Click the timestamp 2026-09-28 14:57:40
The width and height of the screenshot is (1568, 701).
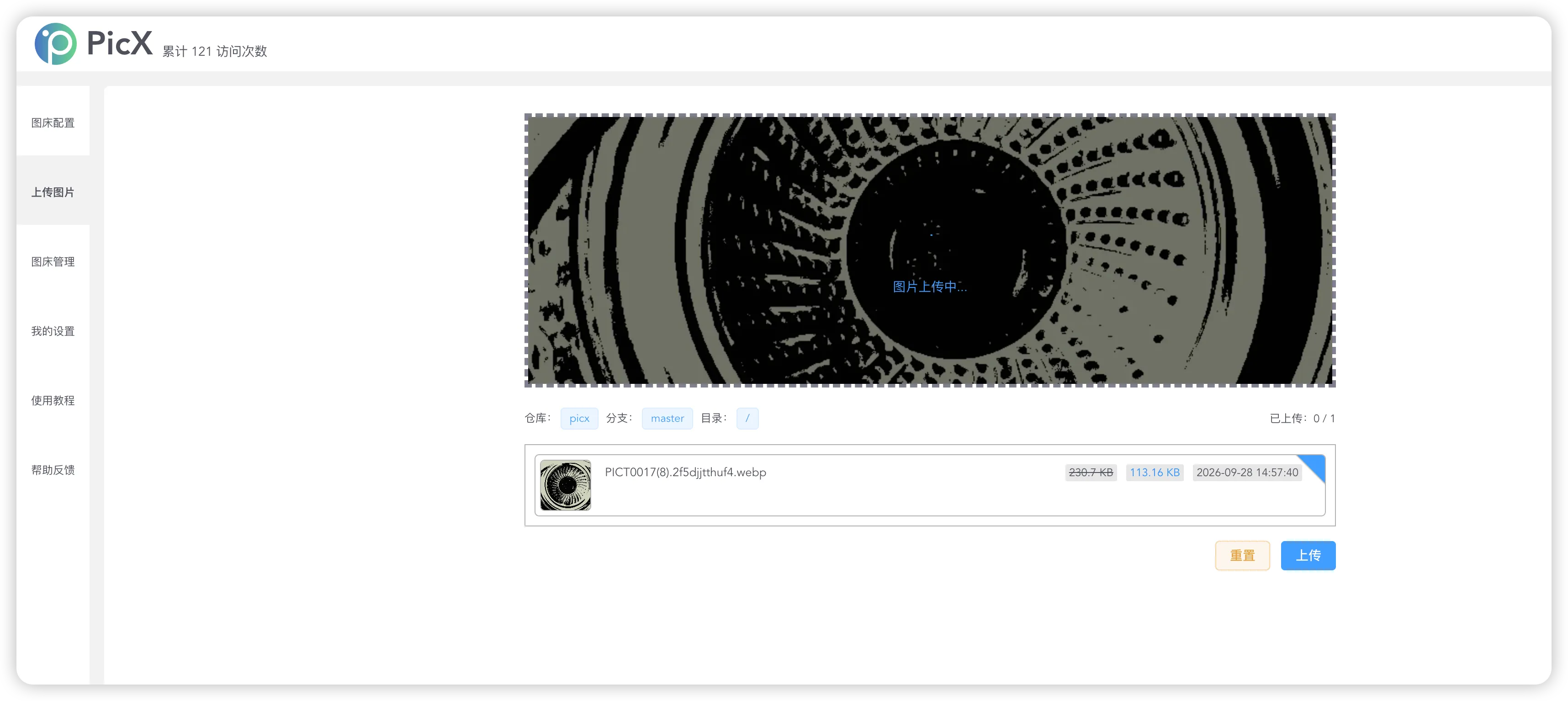coord(1247,473)
